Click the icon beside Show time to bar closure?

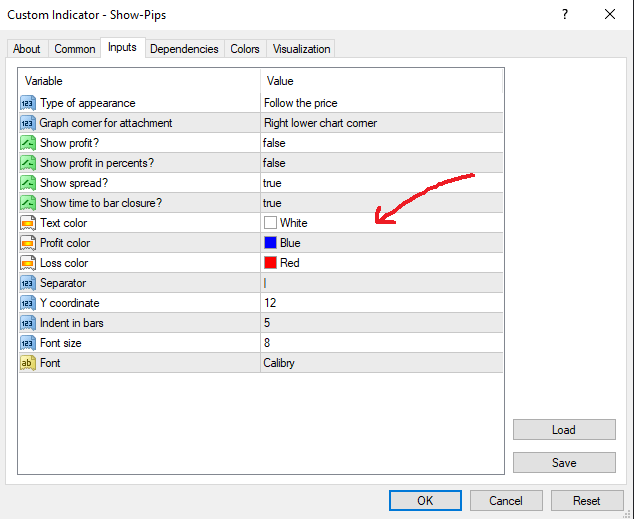(28, 203)
